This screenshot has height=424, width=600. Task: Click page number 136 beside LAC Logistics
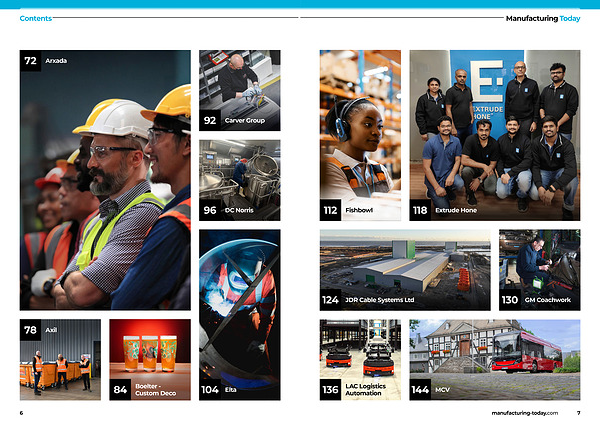330,390
